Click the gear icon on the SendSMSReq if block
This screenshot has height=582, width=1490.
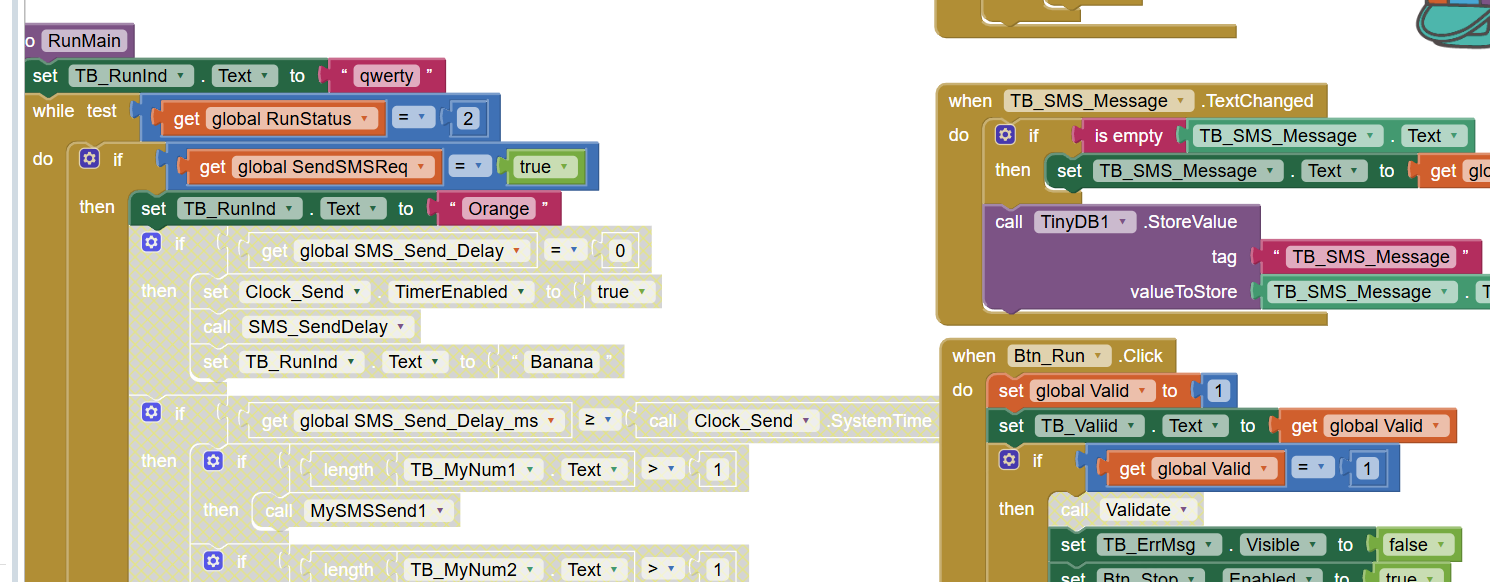pyautogui.click(x=90, y=159)
